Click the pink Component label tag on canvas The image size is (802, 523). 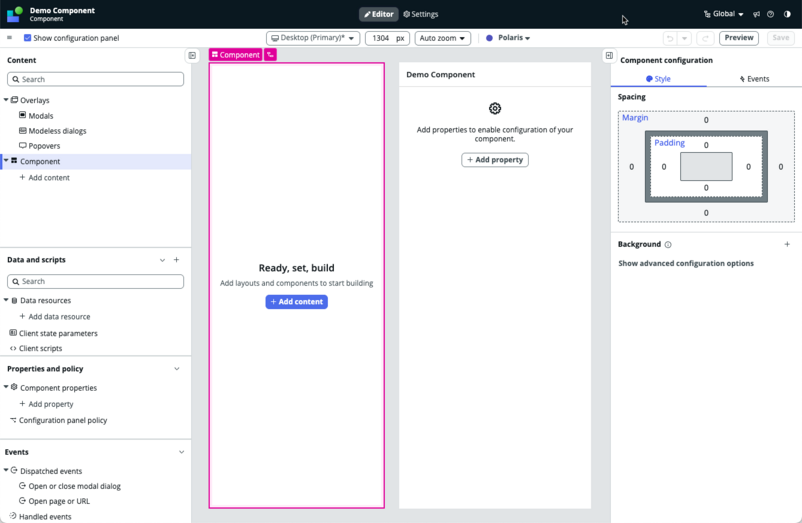(x=236, y=55)
